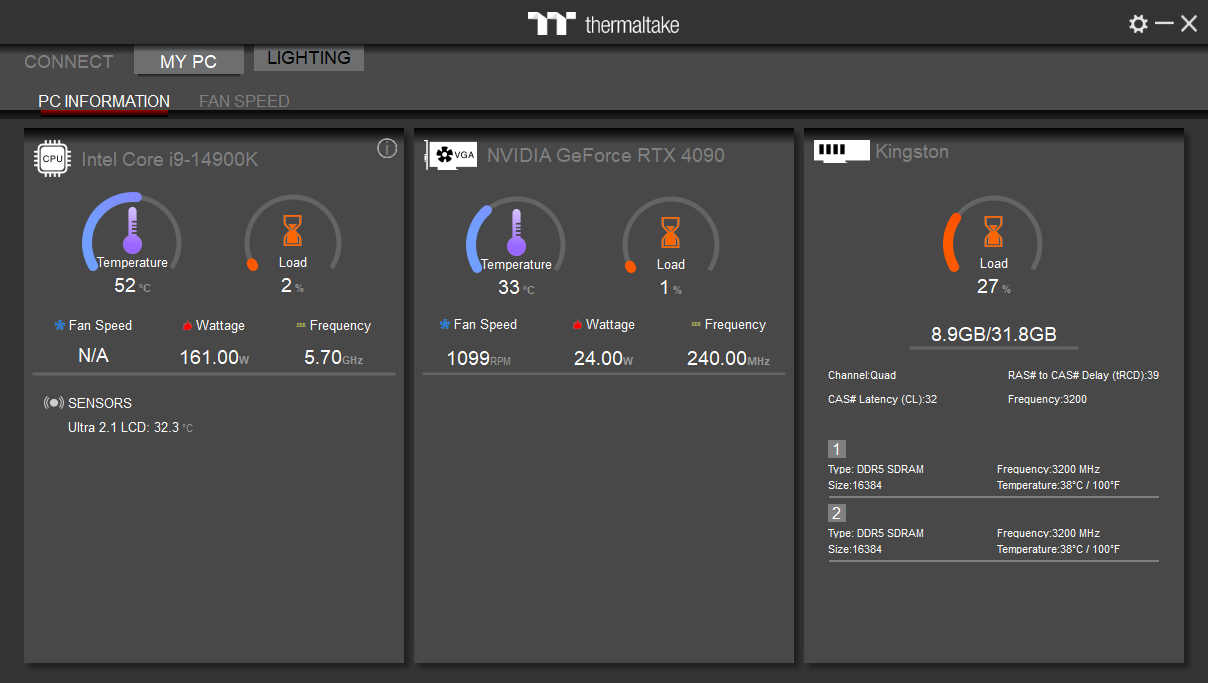The width and height of the screenshot is (1208, 683).
Task: Click the GPU temperature thermometer icon
Action: [x=516, y=232]
